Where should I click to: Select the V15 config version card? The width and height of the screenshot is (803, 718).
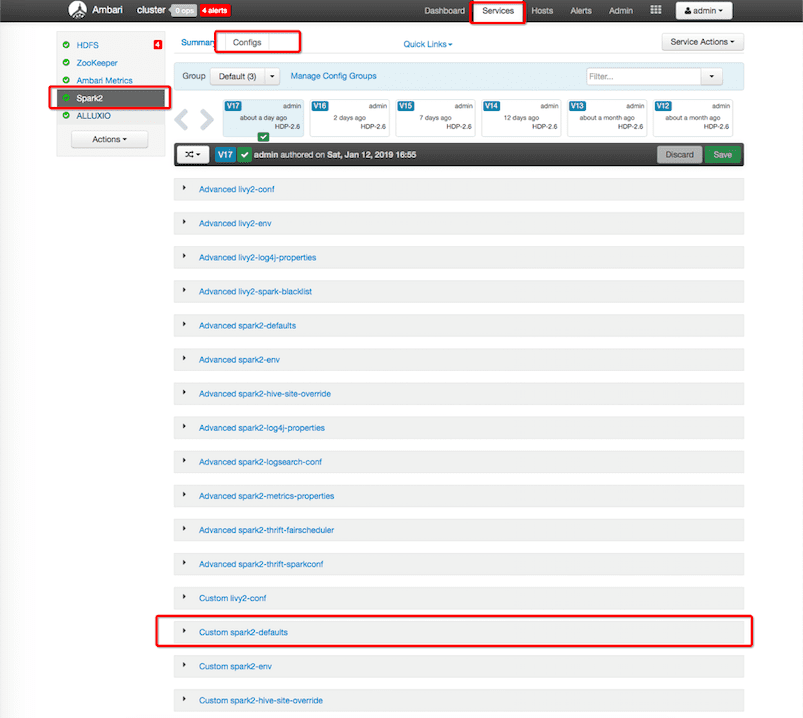coord(435,117)
